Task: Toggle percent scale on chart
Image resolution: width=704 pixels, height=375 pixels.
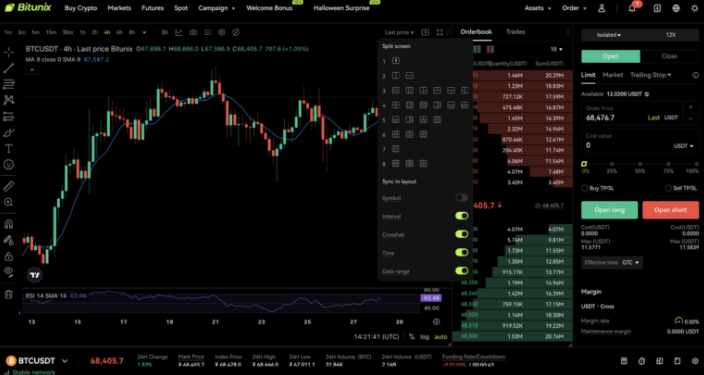Action: coord(412,336)
